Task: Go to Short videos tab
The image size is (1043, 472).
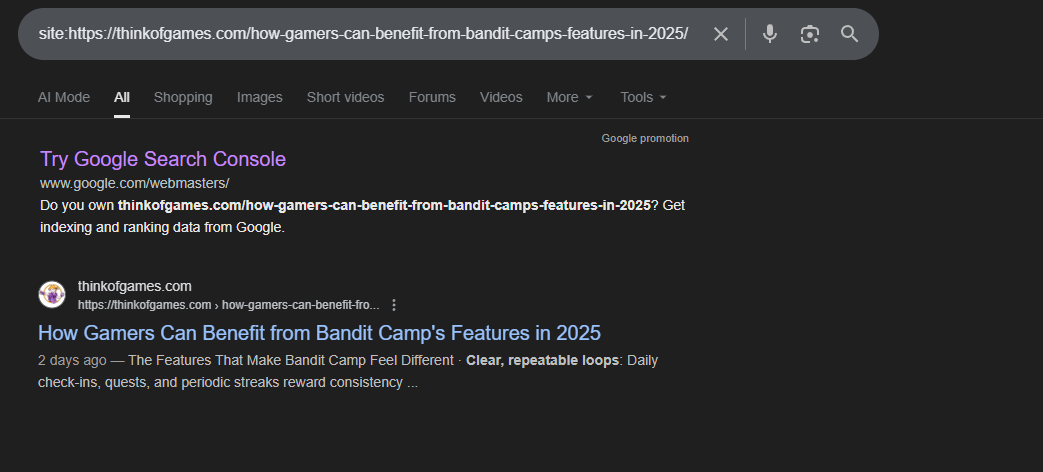Action: [345, 97]
